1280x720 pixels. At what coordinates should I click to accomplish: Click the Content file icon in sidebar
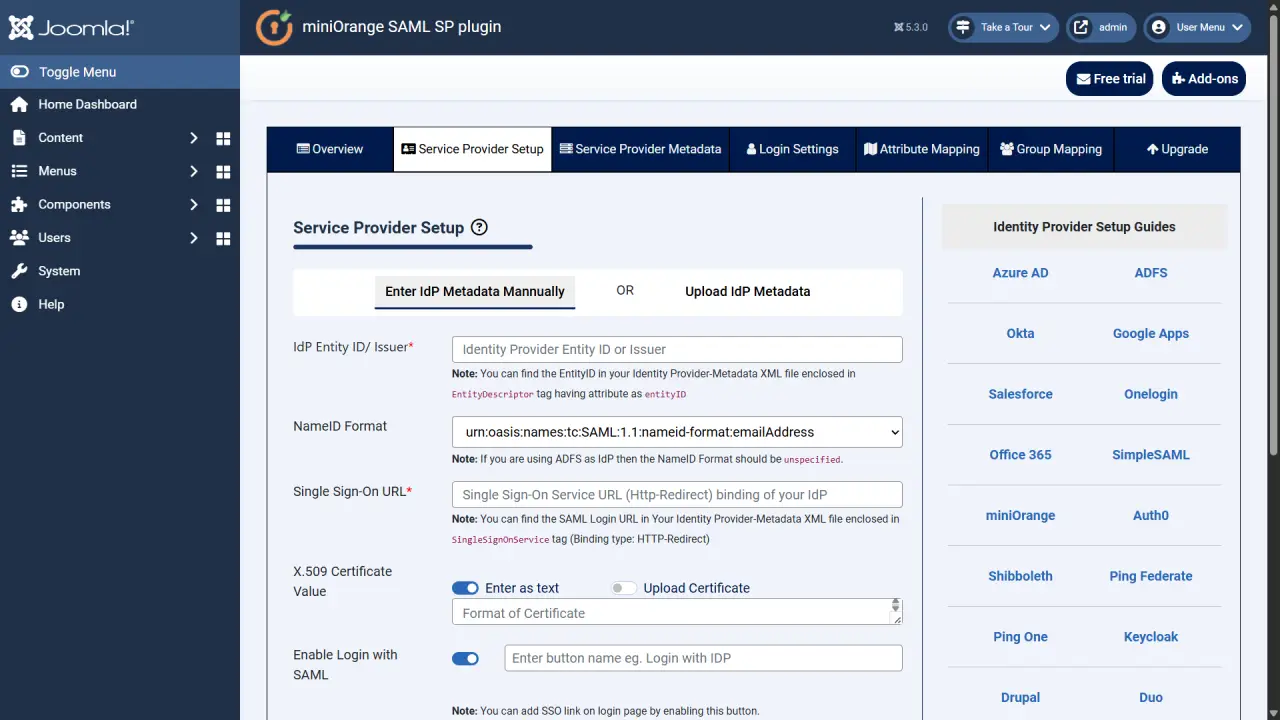(x=19, y=138)
